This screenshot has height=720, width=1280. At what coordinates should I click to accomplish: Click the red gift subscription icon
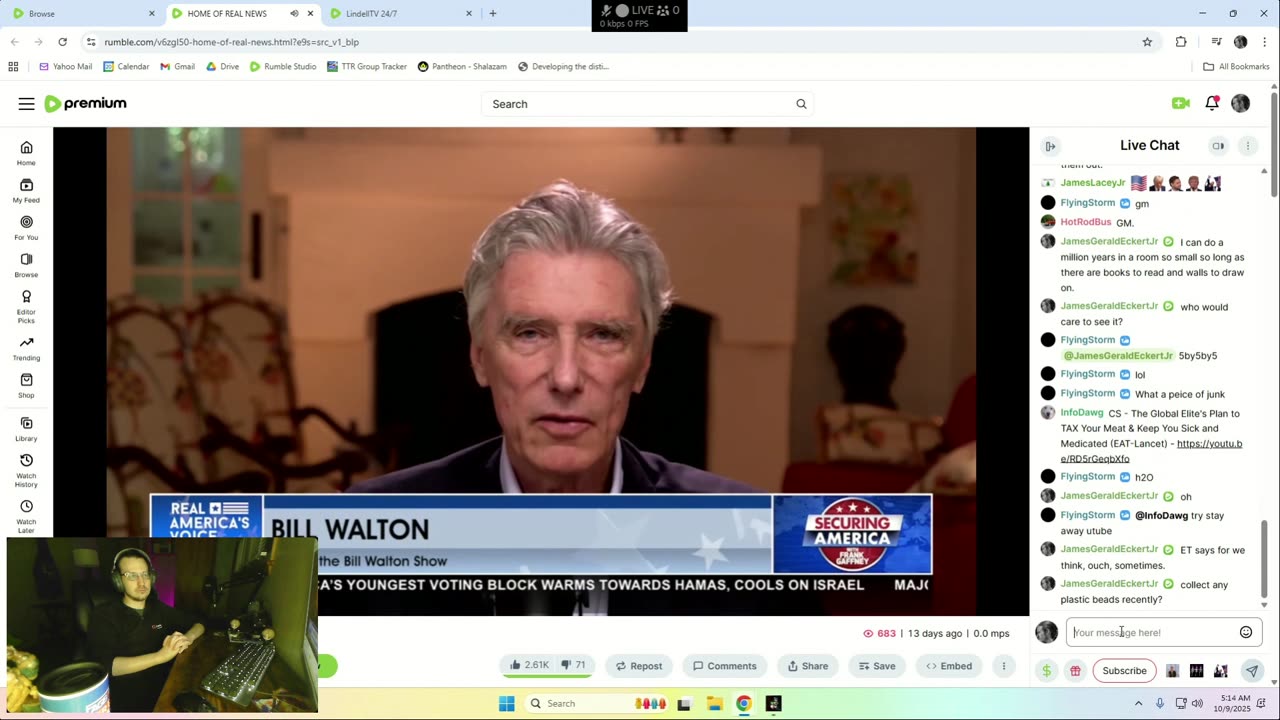coord(1075,671)
